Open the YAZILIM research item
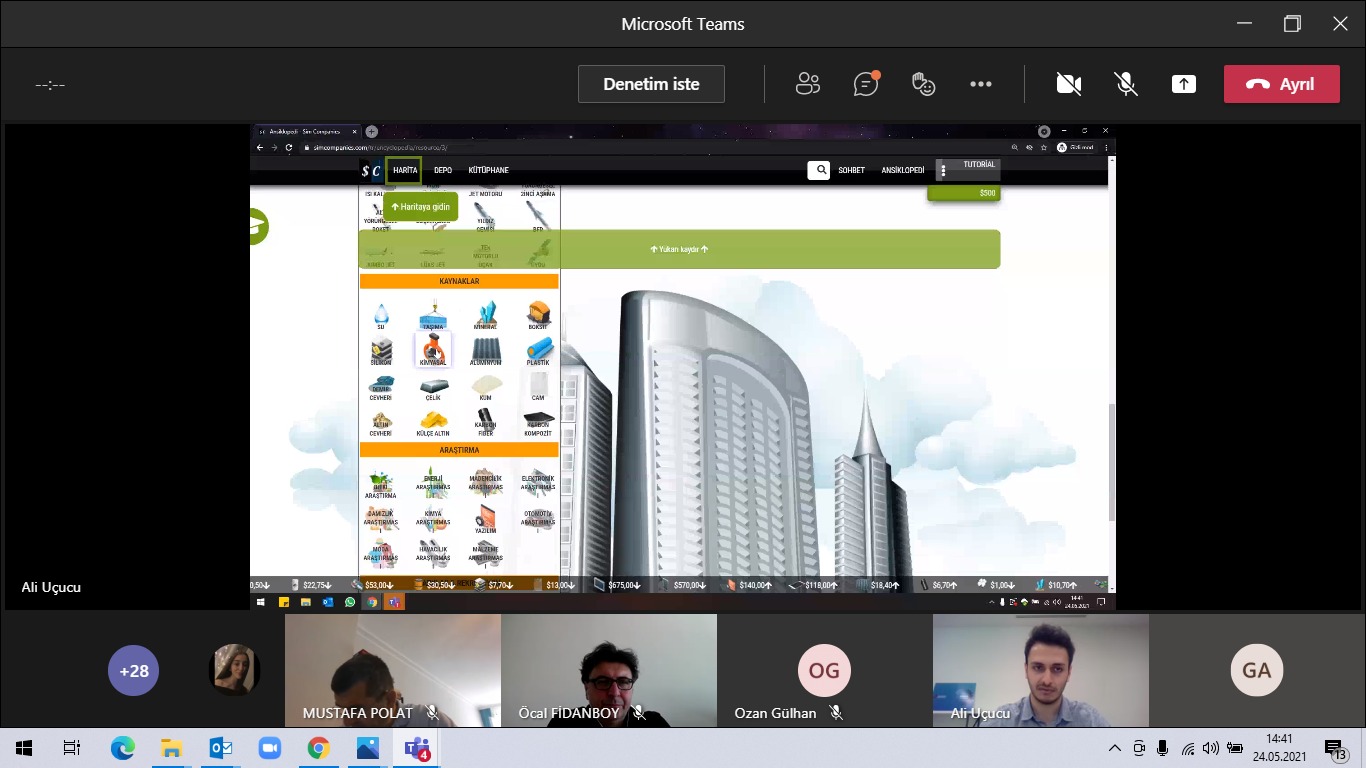The width and height of the screenshot is (1366, 768). (x=485, y=518)
